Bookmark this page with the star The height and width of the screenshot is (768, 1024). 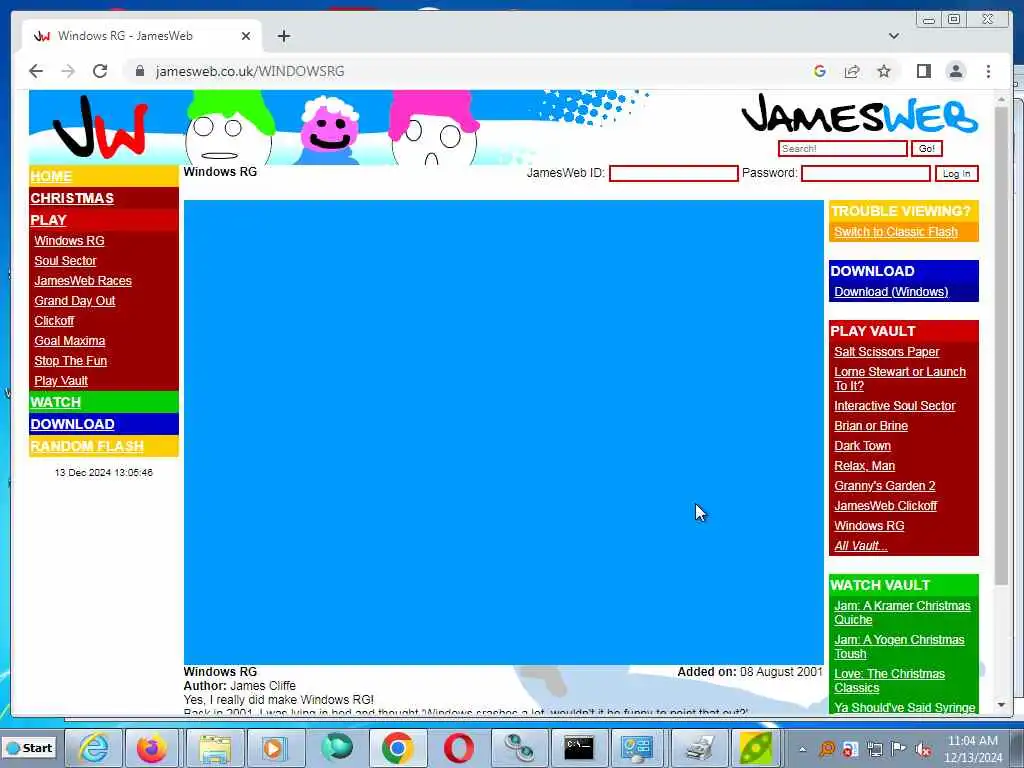[x=884, y=71]
